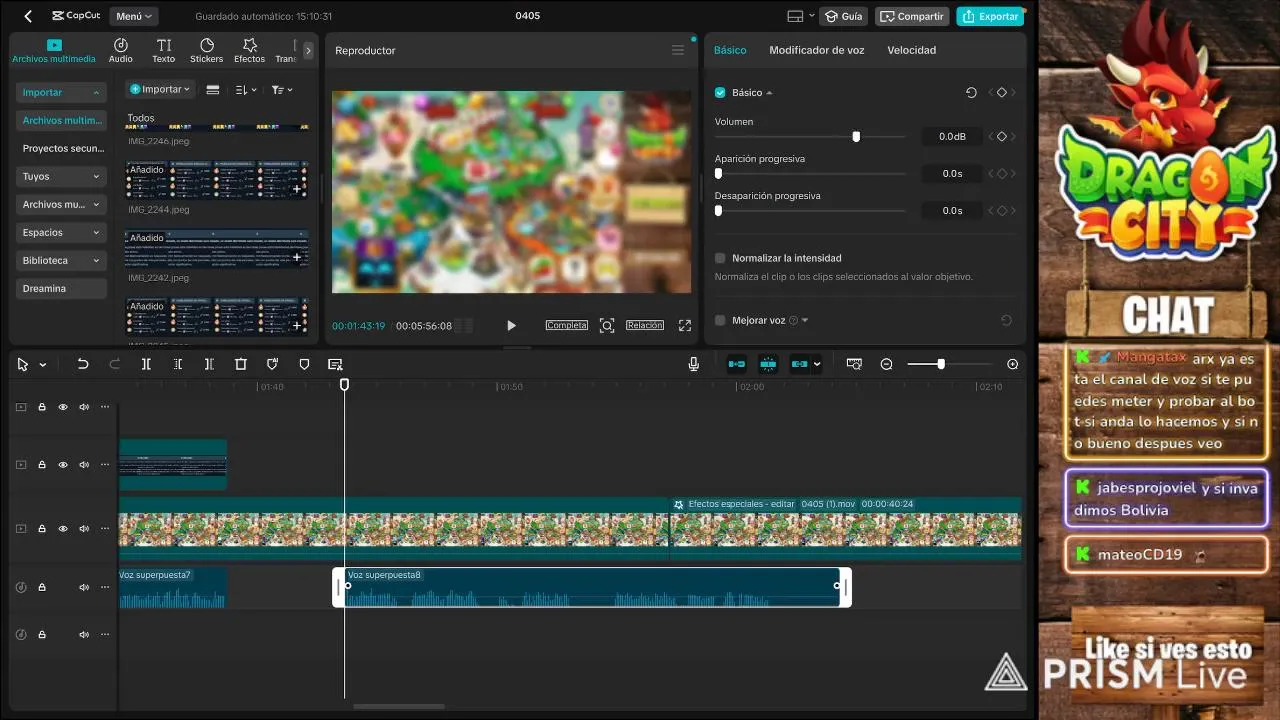This screenshot has height=720, width=1280.
Task: Open the Efectos tab
Action: pyautogui.click(x=250, y=51)
